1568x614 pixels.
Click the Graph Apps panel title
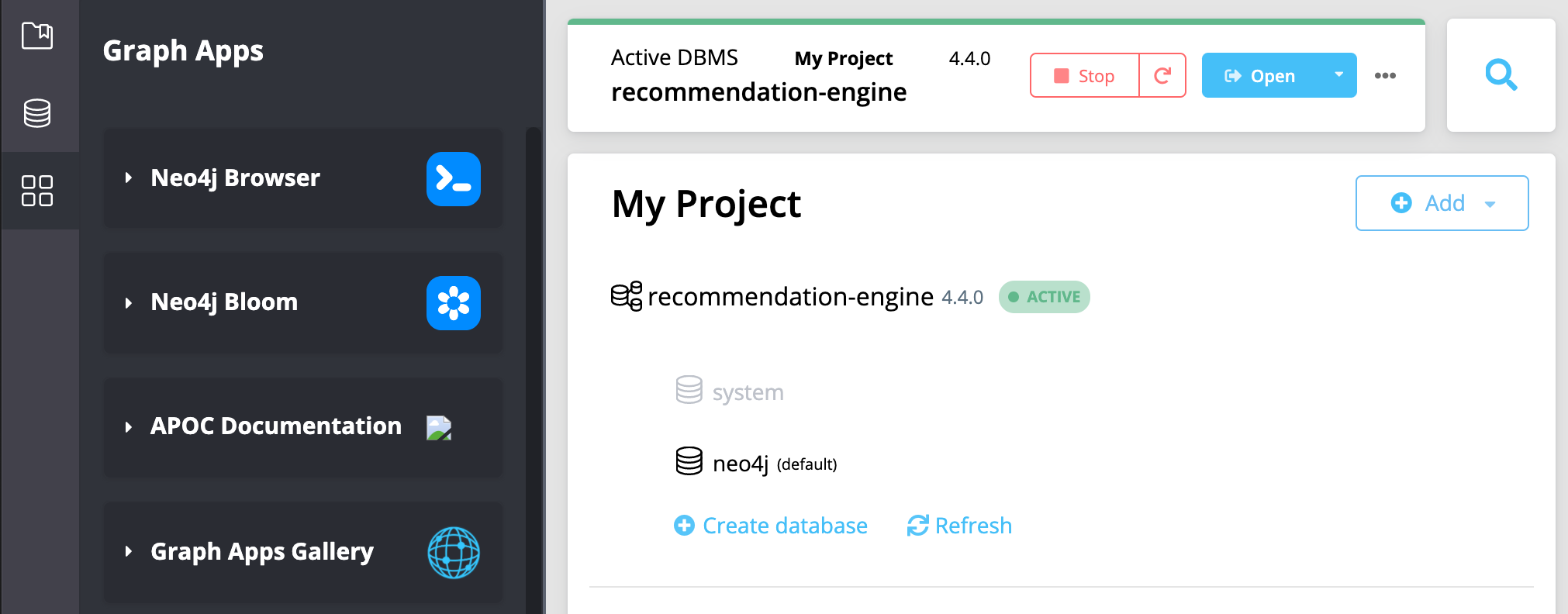click(x=183, y=51)
